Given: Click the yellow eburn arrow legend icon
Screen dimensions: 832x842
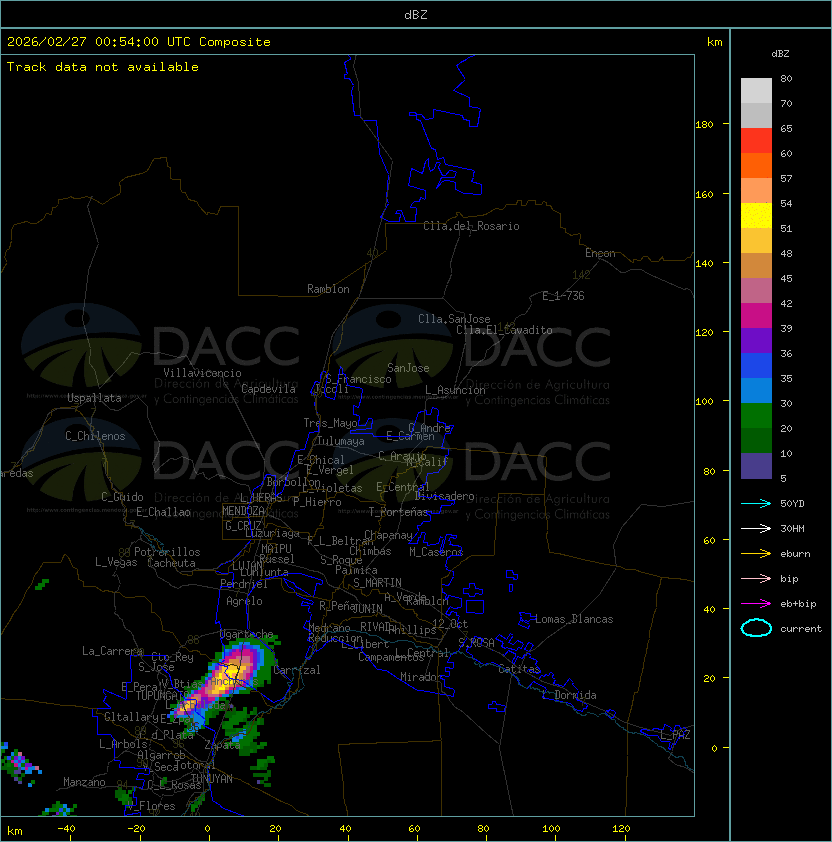Looking at the screenshot, I should point(756,554).
